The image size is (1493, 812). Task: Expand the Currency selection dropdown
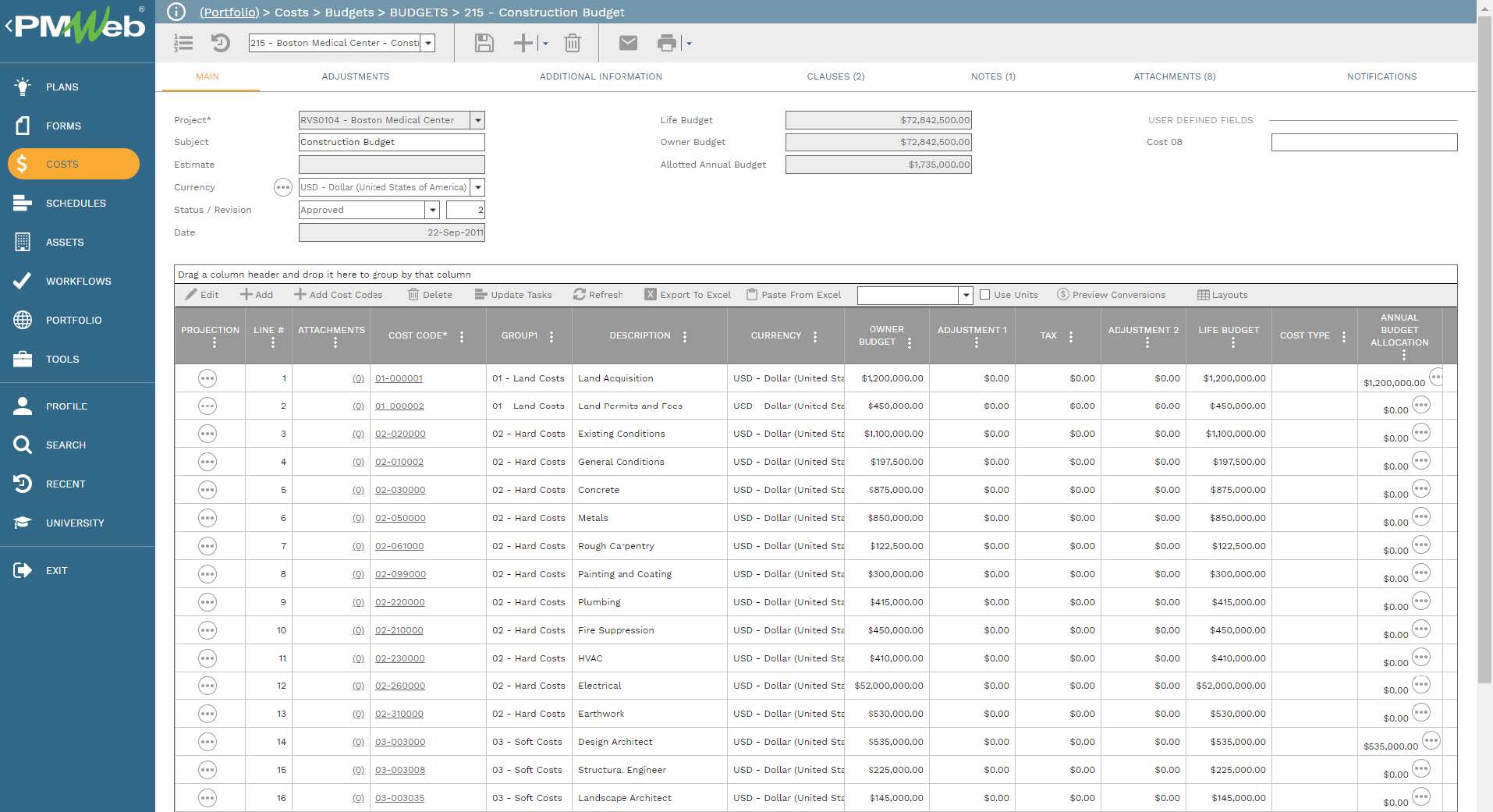pos(477,187)
